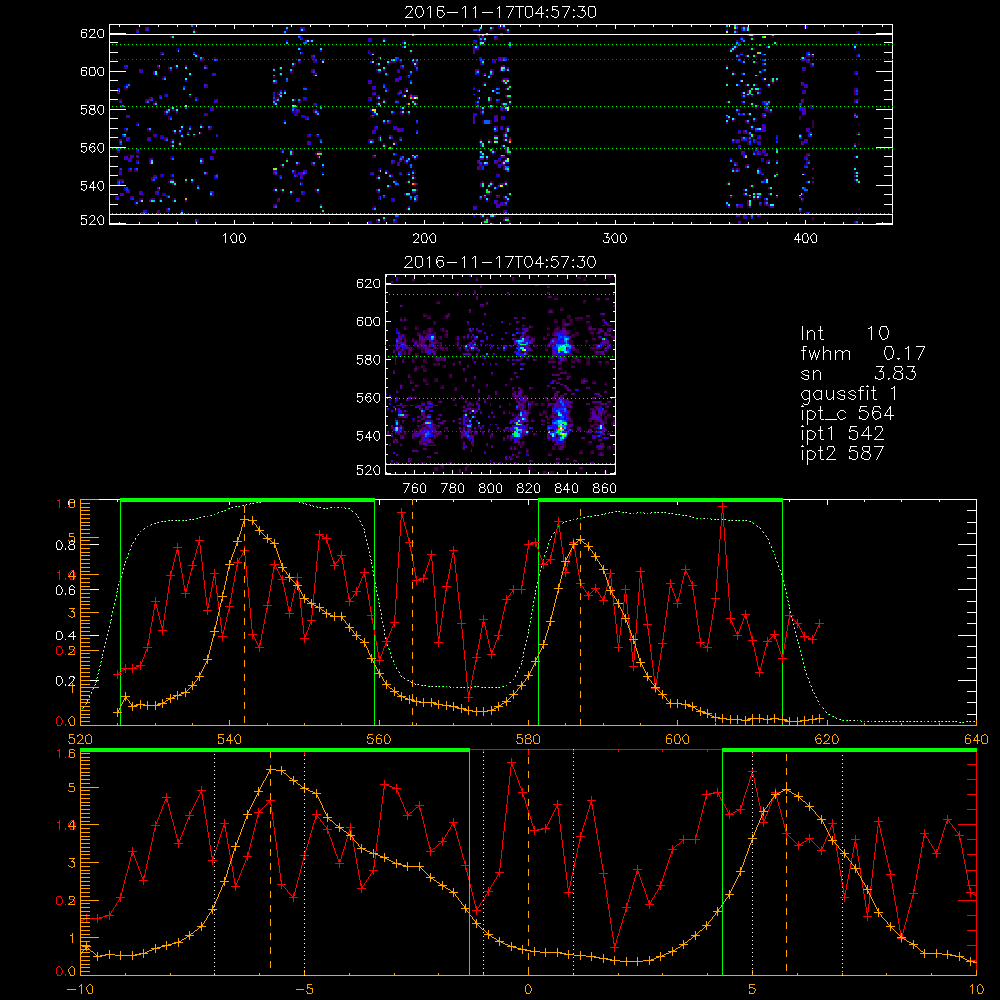Screen dimensions: 1000x1000
Task: Click y-axis label '600' of the top wide plot
Action: pyautogui.click(x=92, y=71)
